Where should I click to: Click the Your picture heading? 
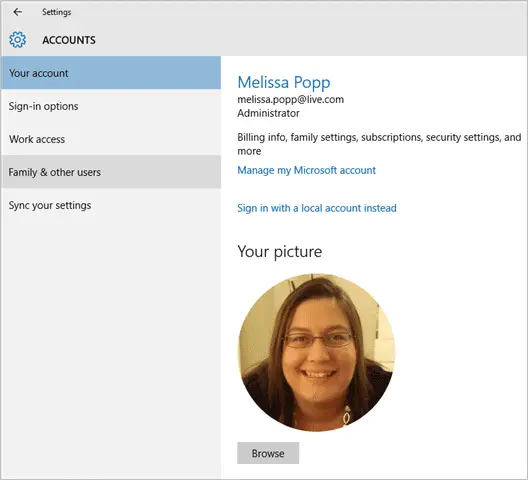coord(279,252)
